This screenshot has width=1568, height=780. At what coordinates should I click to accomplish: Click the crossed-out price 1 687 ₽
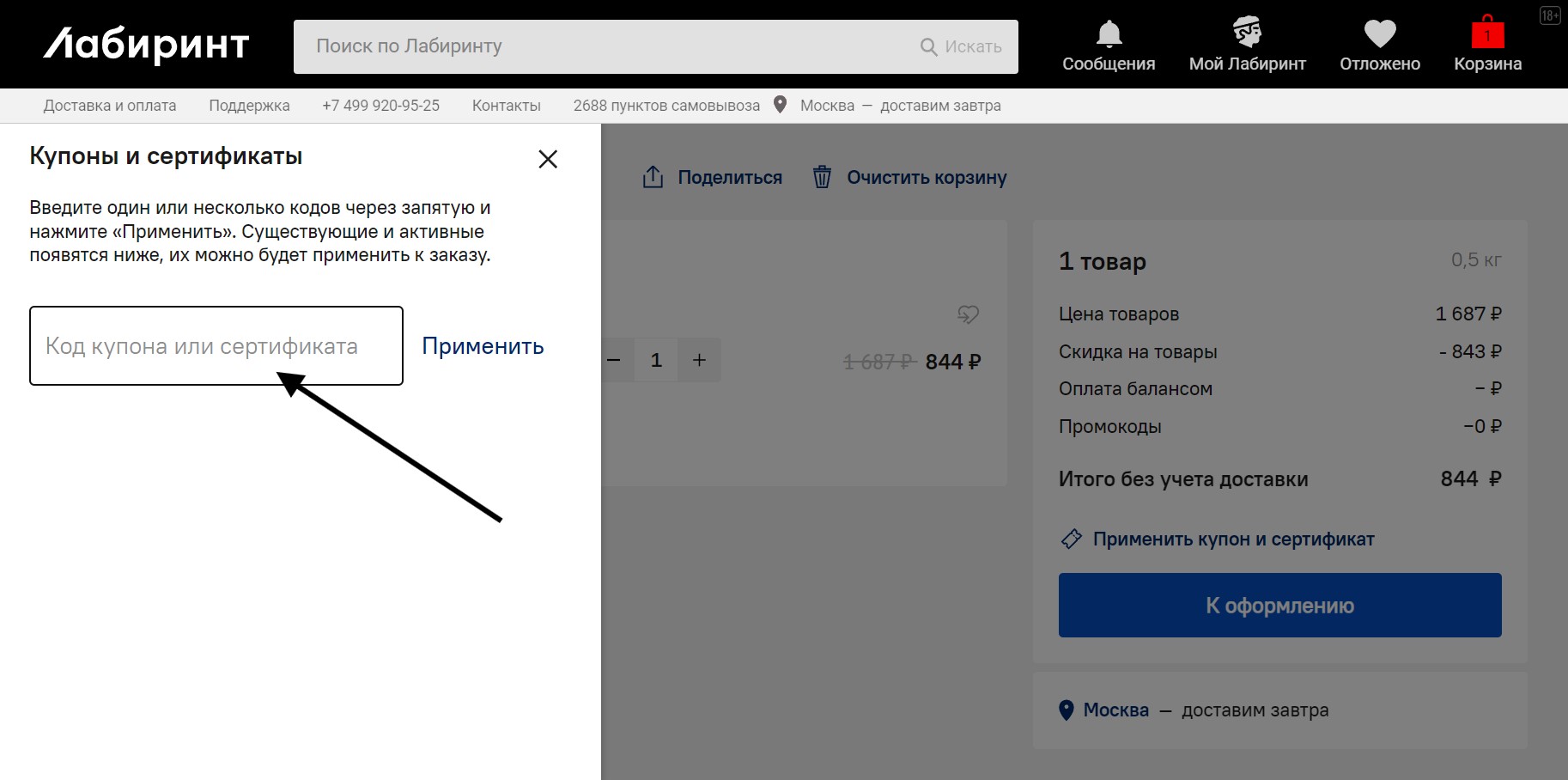point(880,362)
